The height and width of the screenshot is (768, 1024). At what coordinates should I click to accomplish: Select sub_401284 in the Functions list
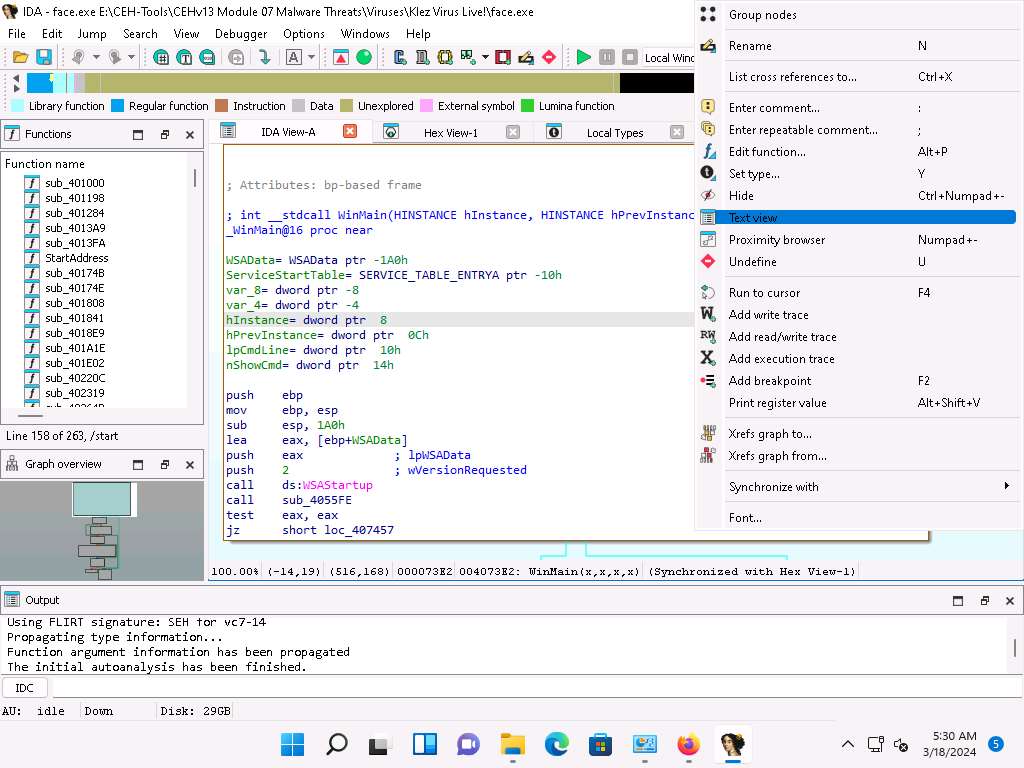point(74,213)
